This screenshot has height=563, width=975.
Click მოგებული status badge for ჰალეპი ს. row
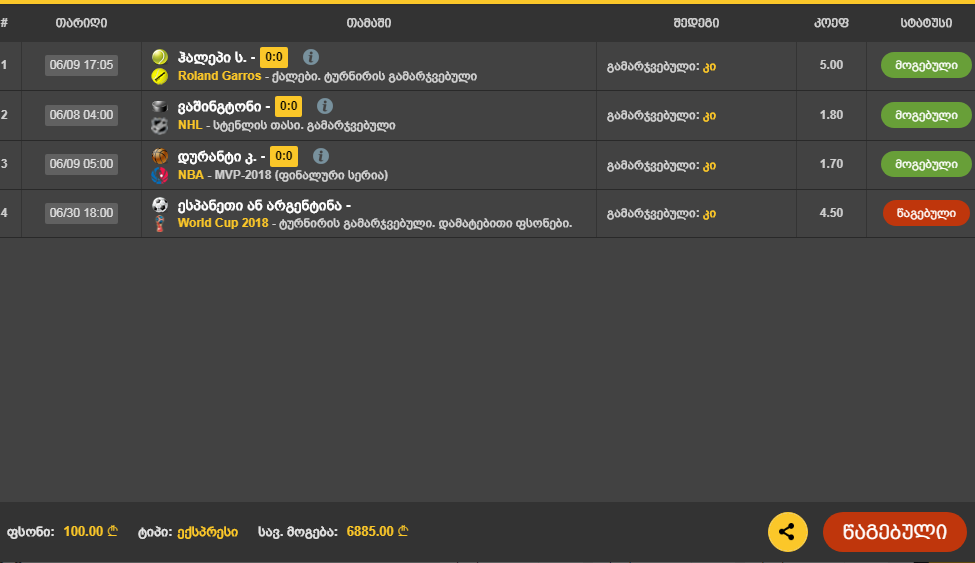[x=926, y=65]
